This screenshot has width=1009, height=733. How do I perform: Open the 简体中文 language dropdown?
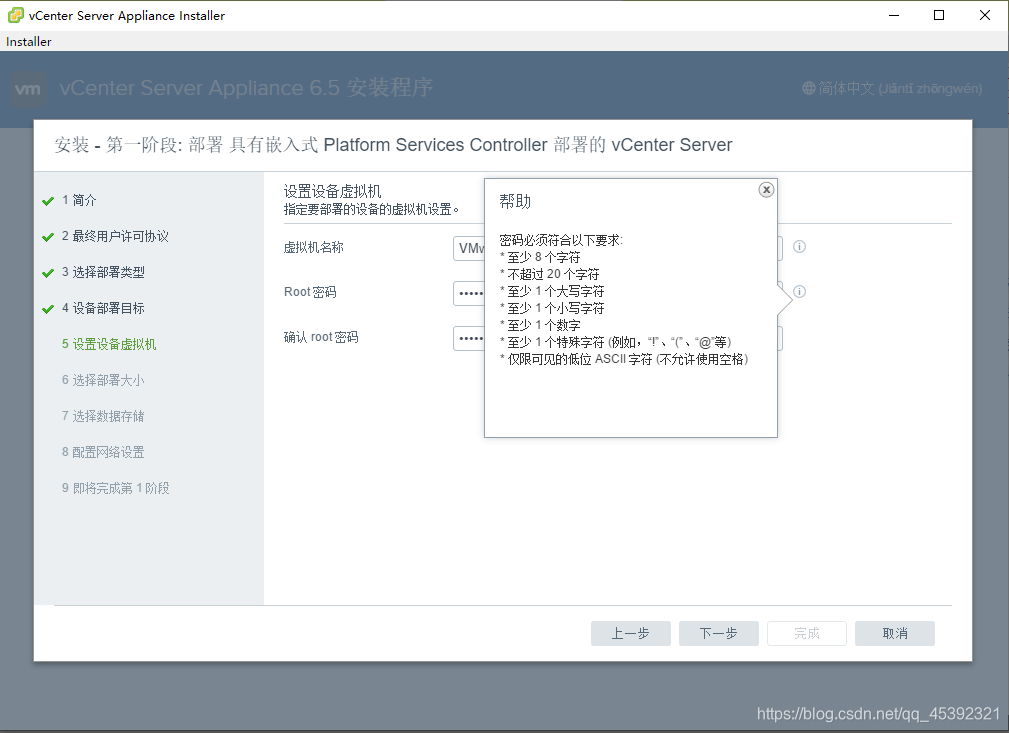coord(892,88)
